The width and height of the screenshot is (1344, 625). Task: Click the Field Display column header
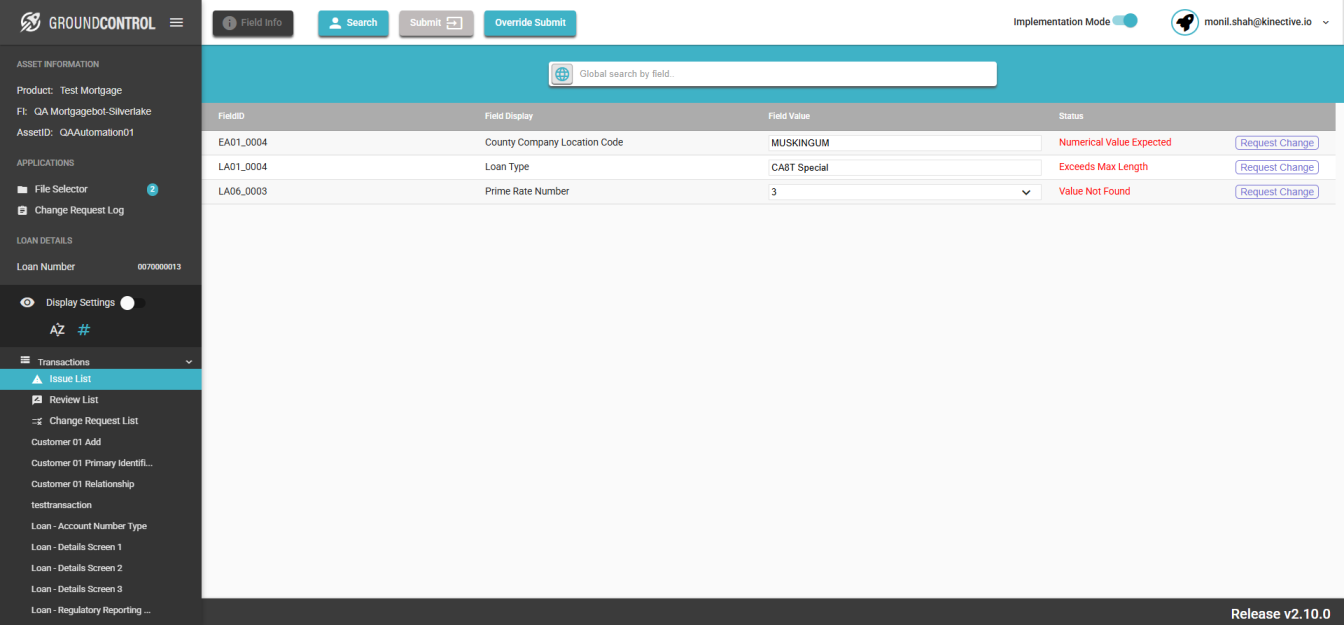[x=509, y=117]
